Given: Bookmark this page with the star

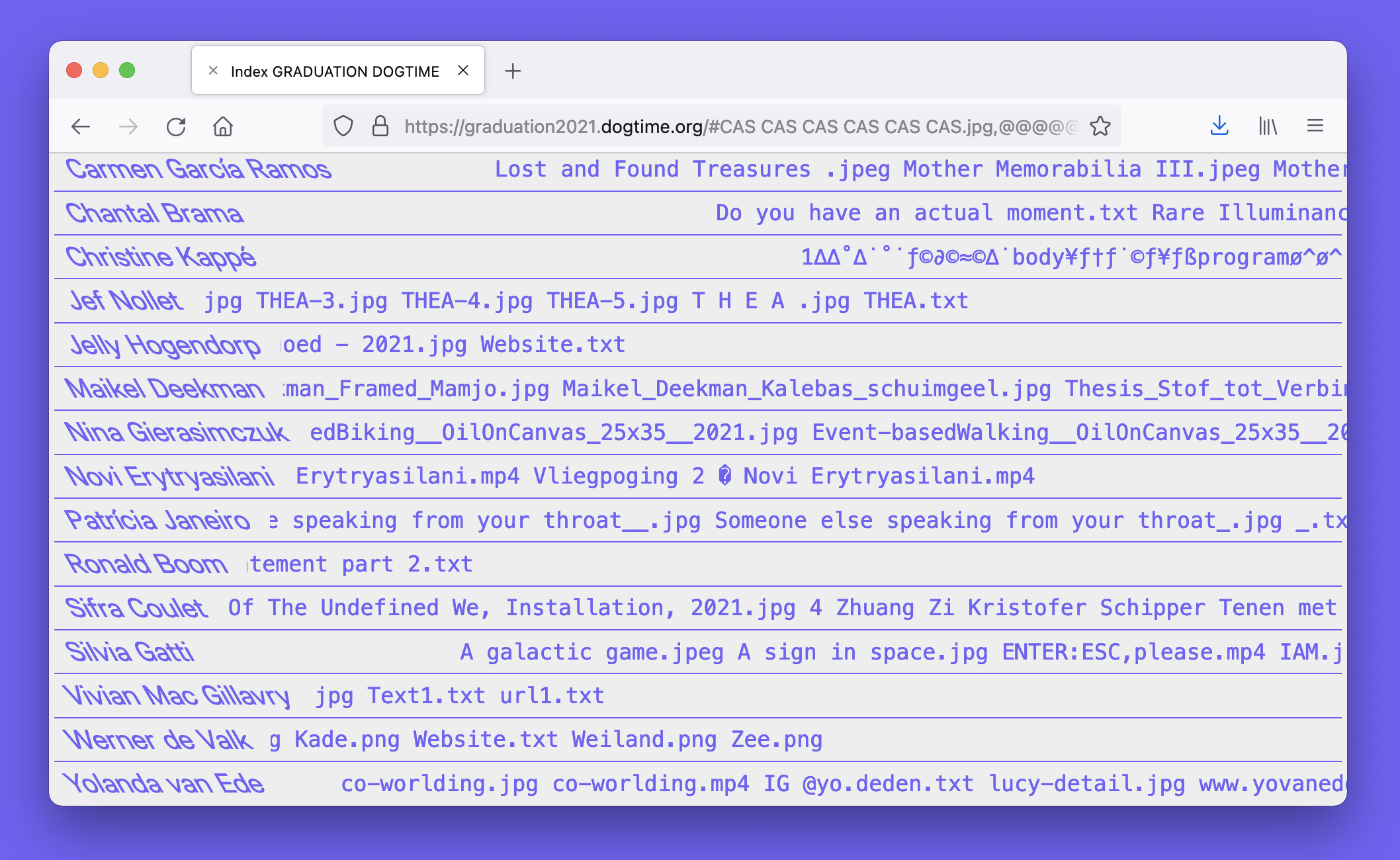Looking at the screenshot, I should click(x=1100, y=126).
